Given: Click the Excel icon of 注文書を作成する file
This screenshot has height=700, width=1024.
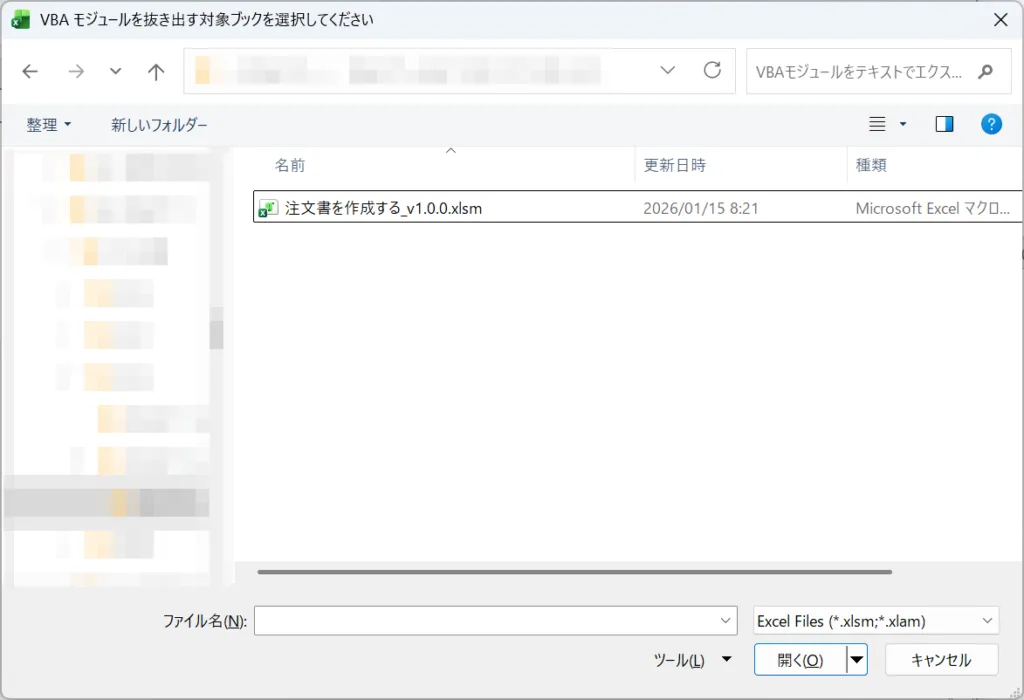Looking at the screenshot, I should (268, 208).
